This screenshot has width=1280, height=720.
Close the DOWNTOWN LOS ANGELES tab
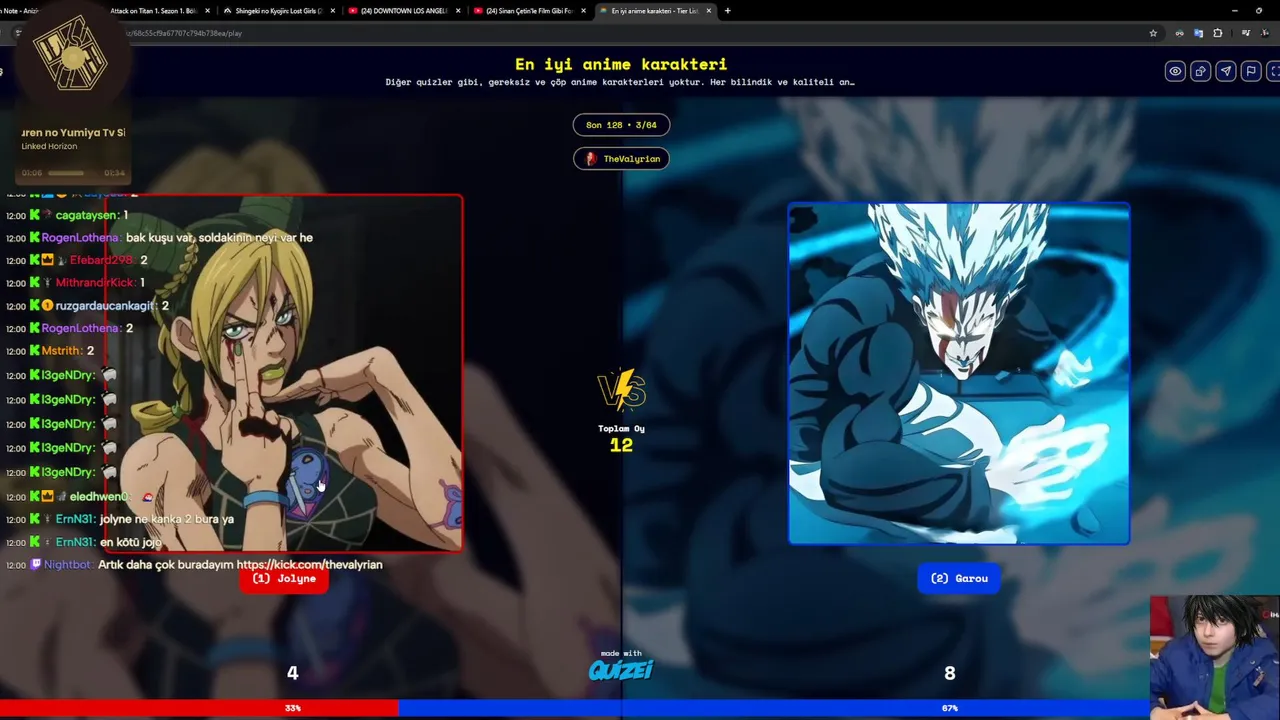pos(458,11)
